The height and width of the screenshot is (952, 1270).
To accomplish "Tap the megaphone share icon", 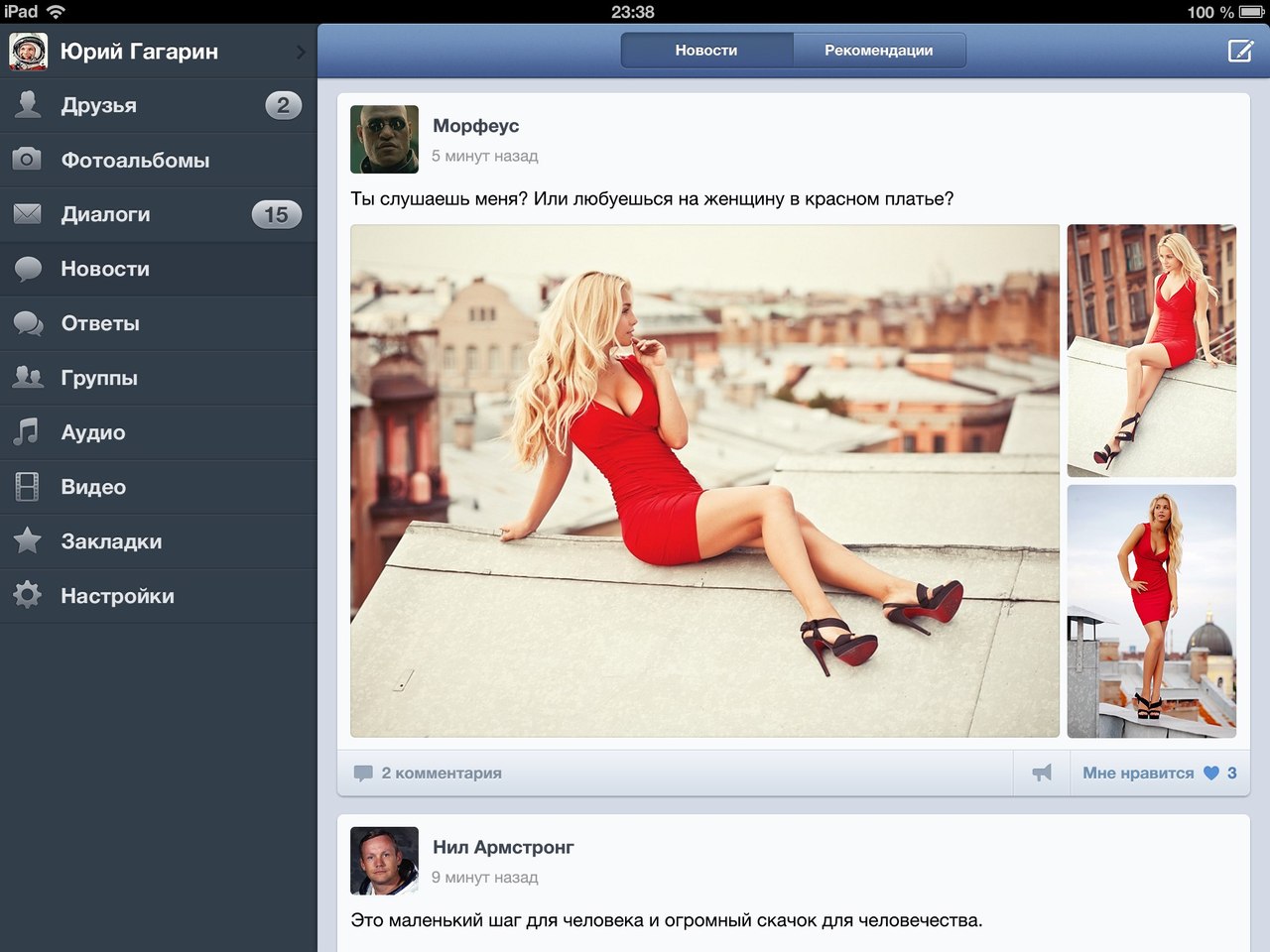I will click(x=1042, y=773).
